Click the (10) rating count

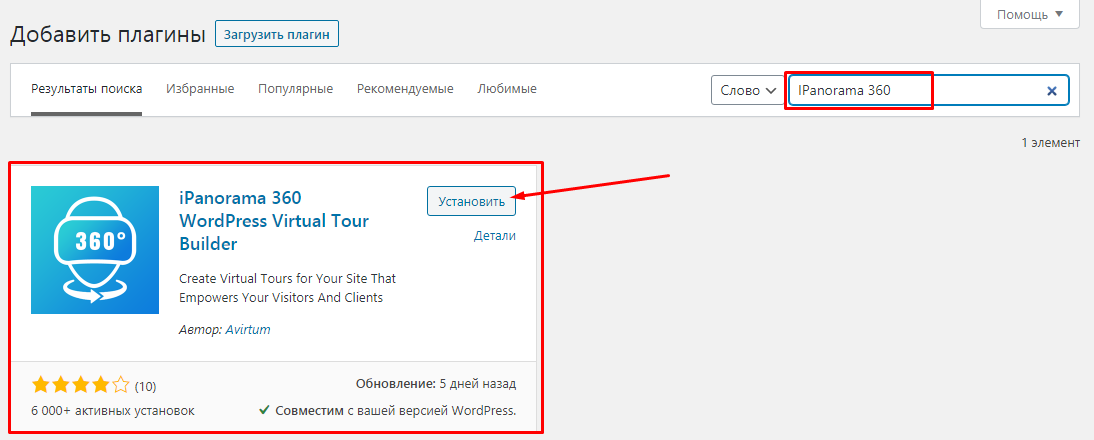click(145, 386)
